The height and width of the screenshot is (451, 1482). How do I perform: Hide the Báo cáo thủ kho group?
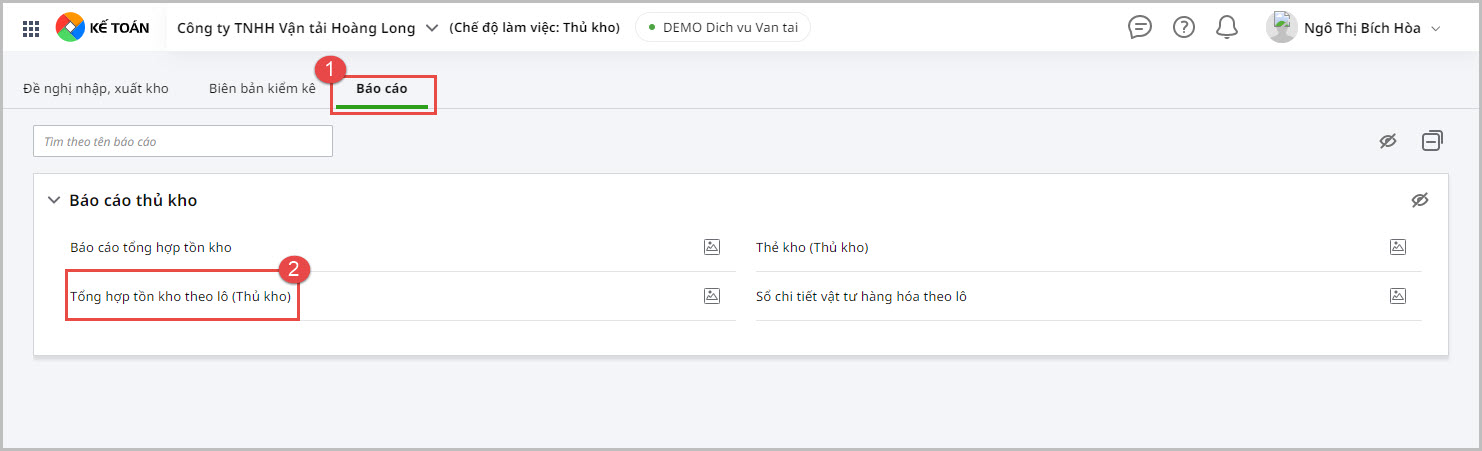[1420, 200]
